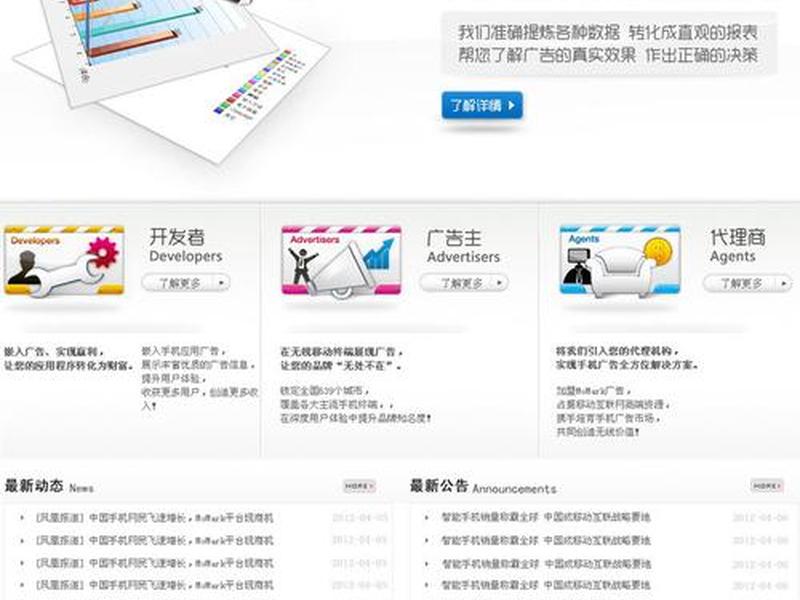Click 了解更多 under 广告主 Advertisers
Image resolution: width=800 pixels, height=600 pixels.
click(x=464, y=282)
